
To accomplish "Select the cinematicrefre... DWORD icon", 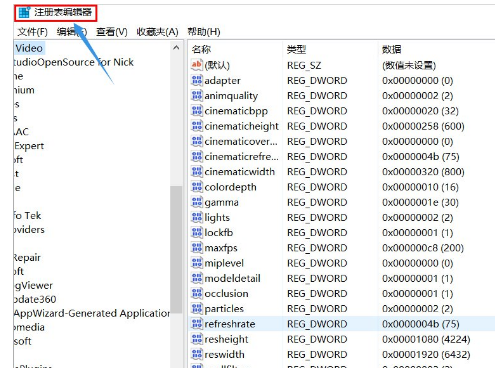I will (197, 156).
